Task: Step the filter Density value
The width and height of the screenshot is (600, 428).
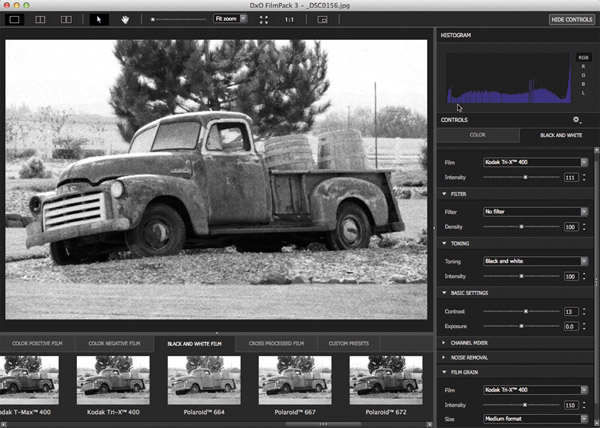Action: pos(584,227)
